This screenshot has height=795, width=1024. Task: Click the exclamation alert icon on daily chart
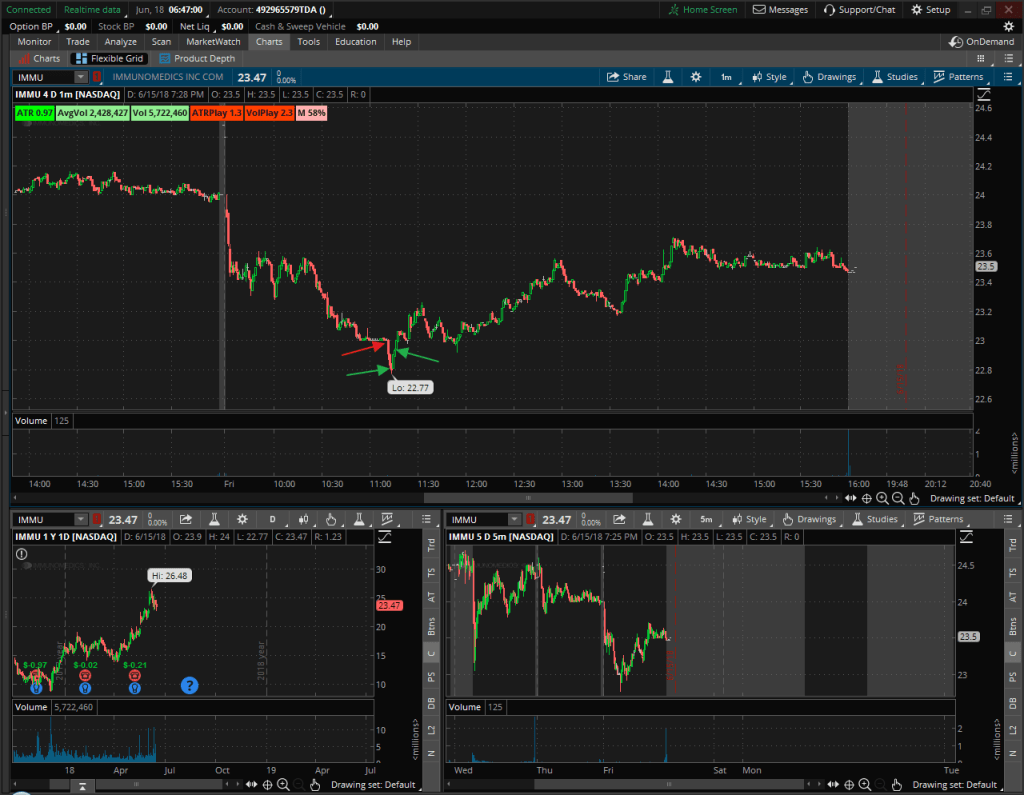coord(22,553)
